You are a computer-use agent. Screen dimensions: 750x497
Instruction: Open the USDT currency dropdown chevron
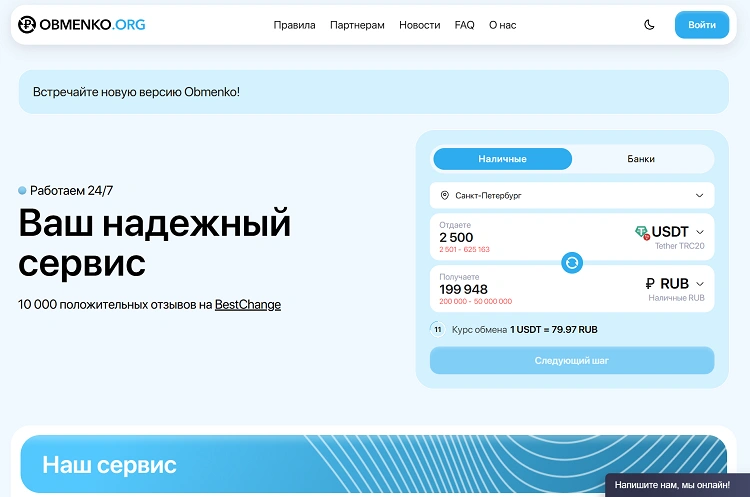pos(700,232)
